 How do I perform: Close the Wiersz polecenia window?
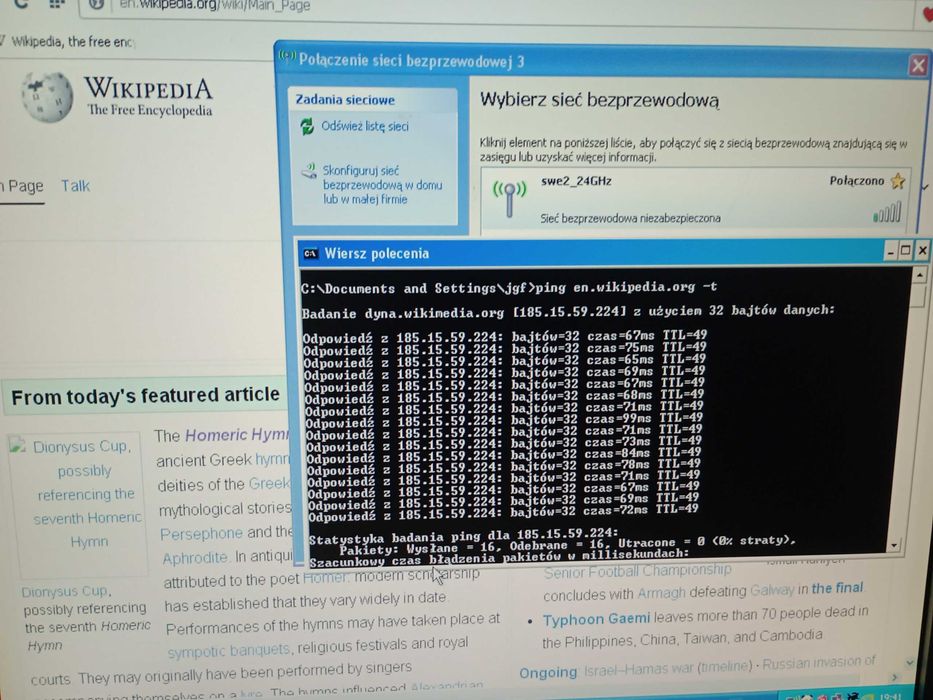pyautogui.click(x=922, y=250)
